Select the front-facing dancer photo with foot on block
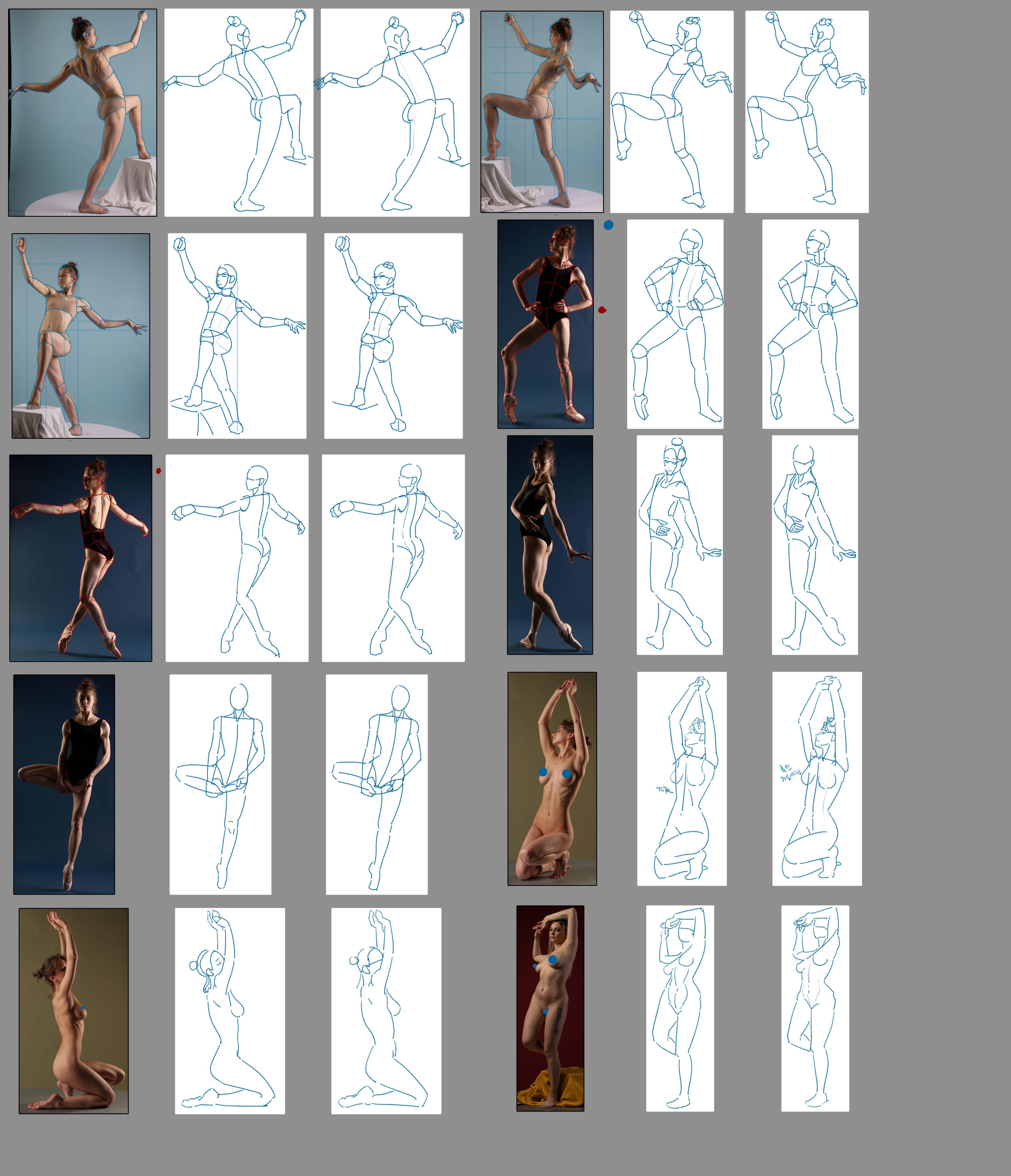This screenshot has height=1176, width=1011. tap(81, 336)
